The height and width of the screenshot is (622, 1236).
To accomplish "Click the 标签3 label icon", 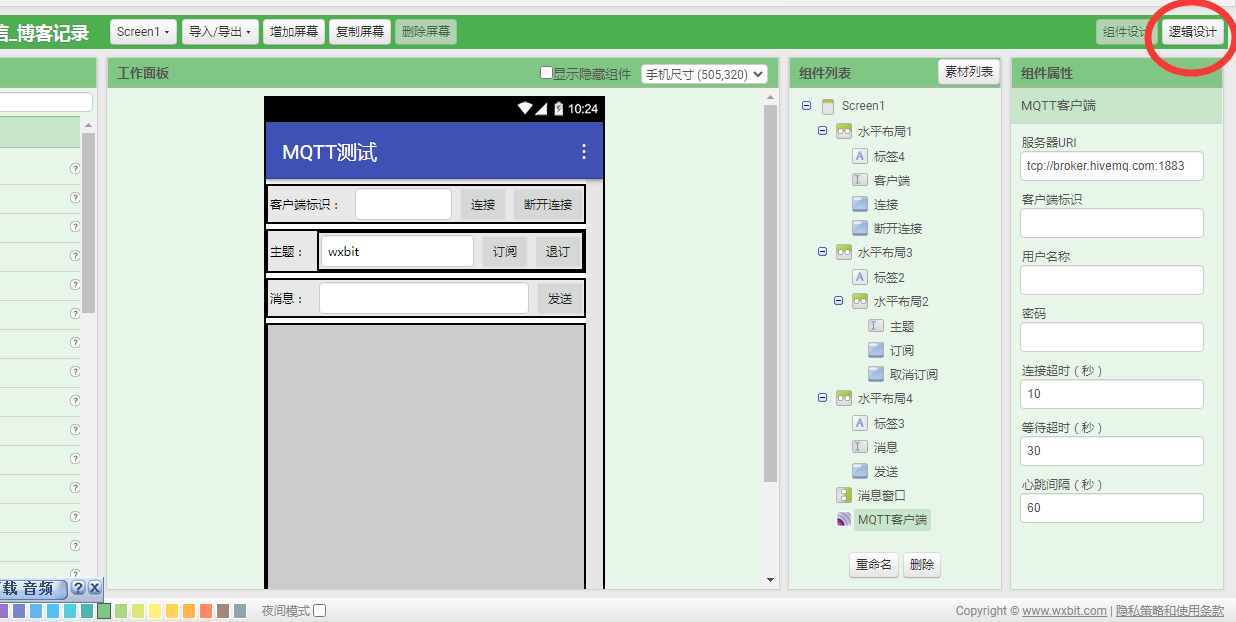I will tap(860, 423).
